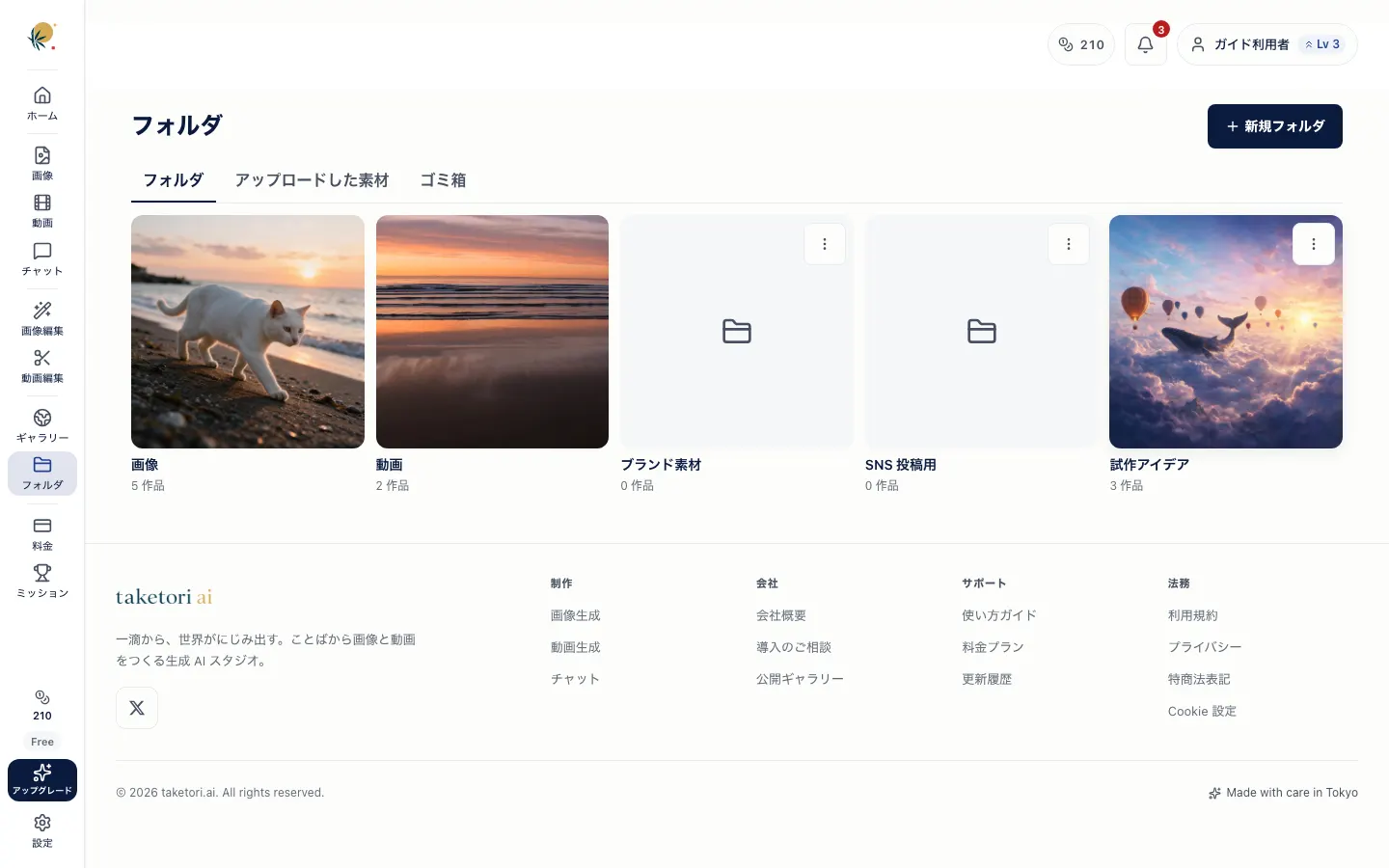Viewport: 1389px width, 868px height.
Task: Open the empty SNS 投稿用 folder card
Action: tap(982, 332)
